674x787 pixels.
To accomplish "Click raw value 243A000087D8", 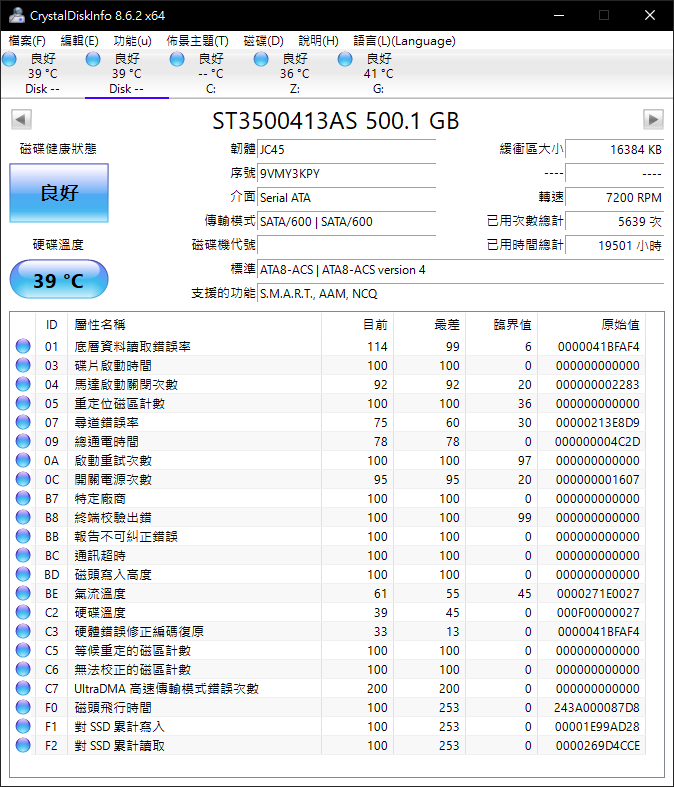I will pyautogui.click(x=597, y=708).
